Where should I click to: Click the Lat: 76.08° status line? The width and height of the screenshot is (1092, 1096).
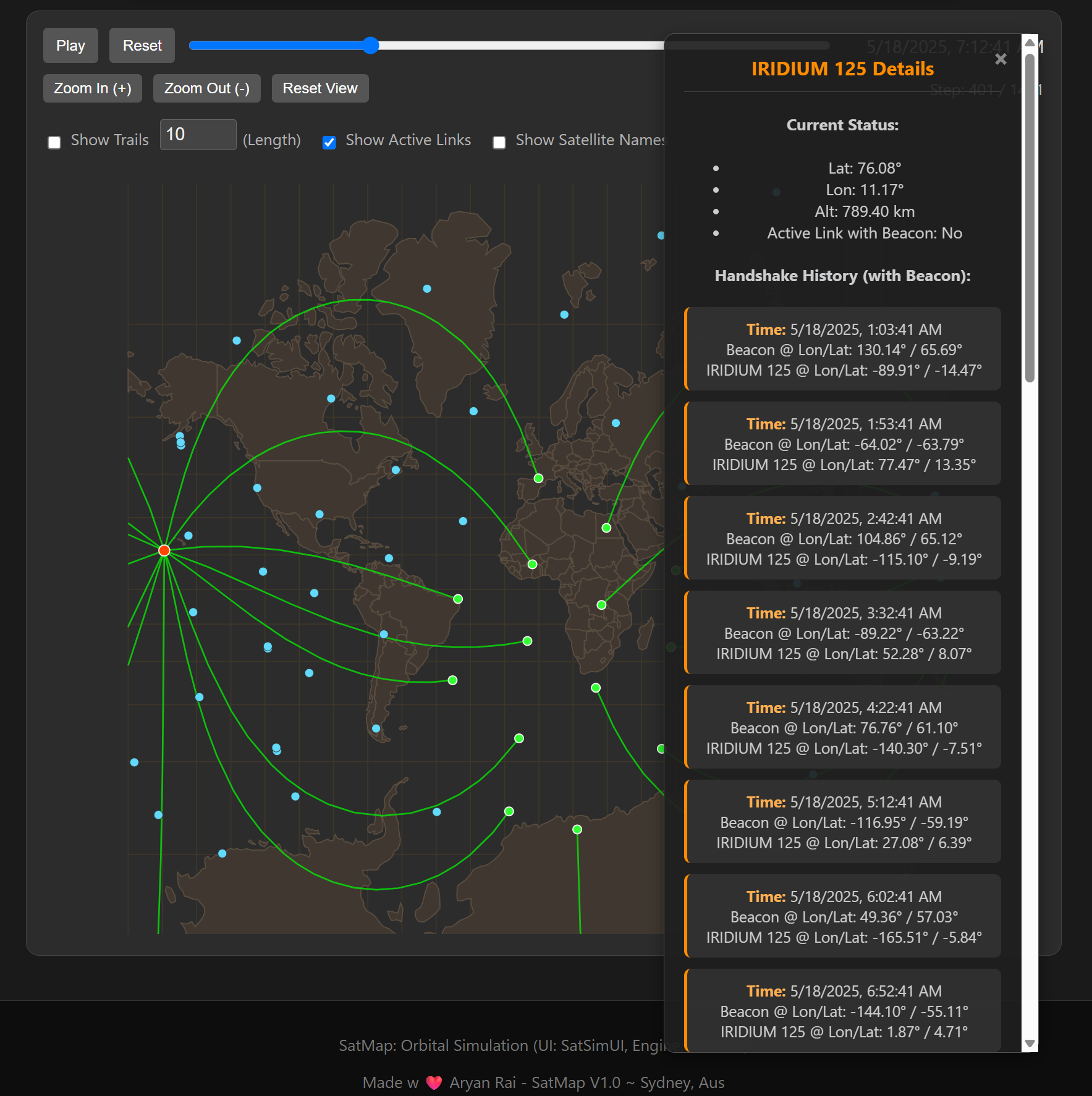865,168
